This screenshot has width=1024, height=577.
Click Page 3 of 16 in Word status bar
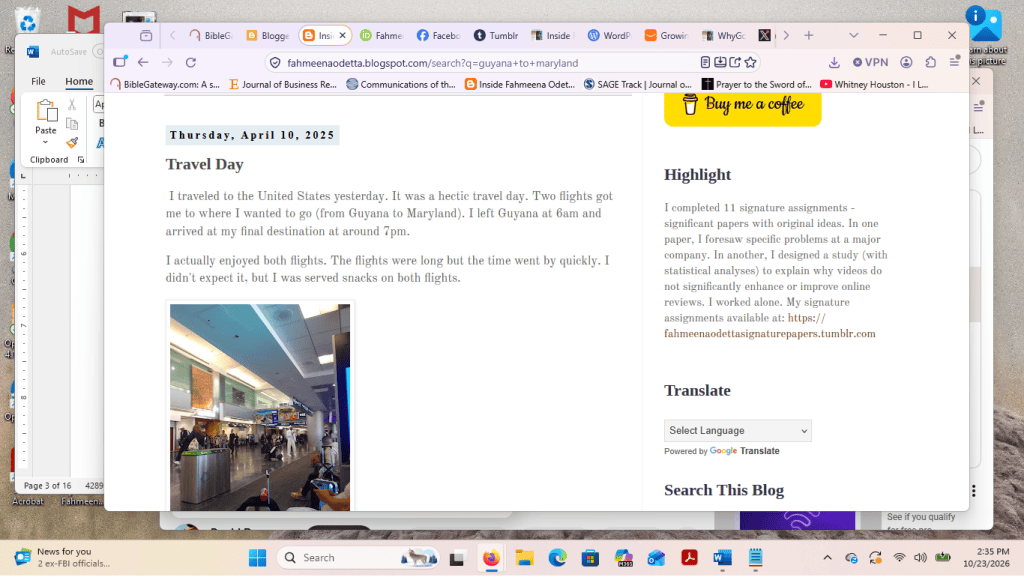point(48,486)
